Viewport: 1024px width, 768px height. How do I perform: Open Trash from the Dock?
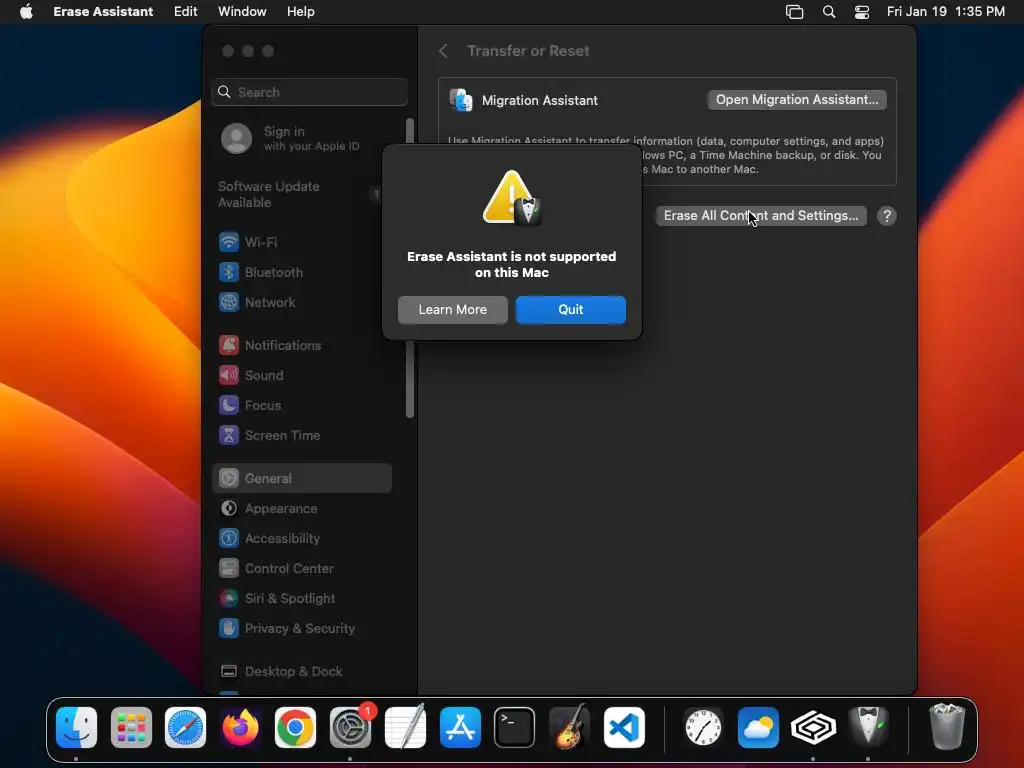pyautogui.click(x=947, y=726)
